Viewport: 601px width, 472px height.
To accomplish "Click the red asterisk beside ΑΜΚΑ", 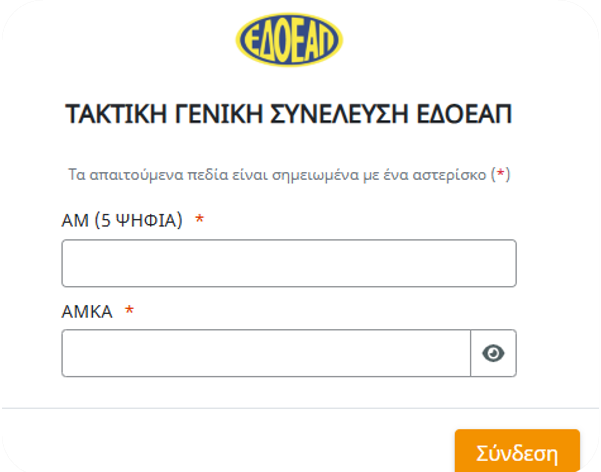I will 129,311.
